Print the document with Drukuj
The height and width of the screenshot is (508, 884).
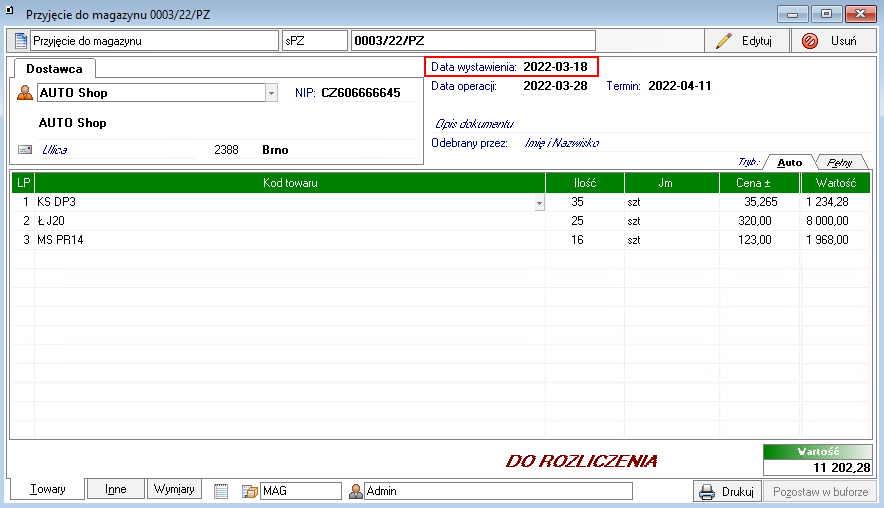728,491
